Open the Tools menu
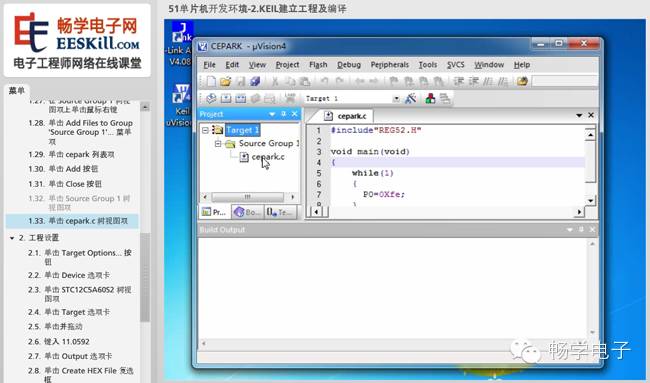 (x=427, y=65)
